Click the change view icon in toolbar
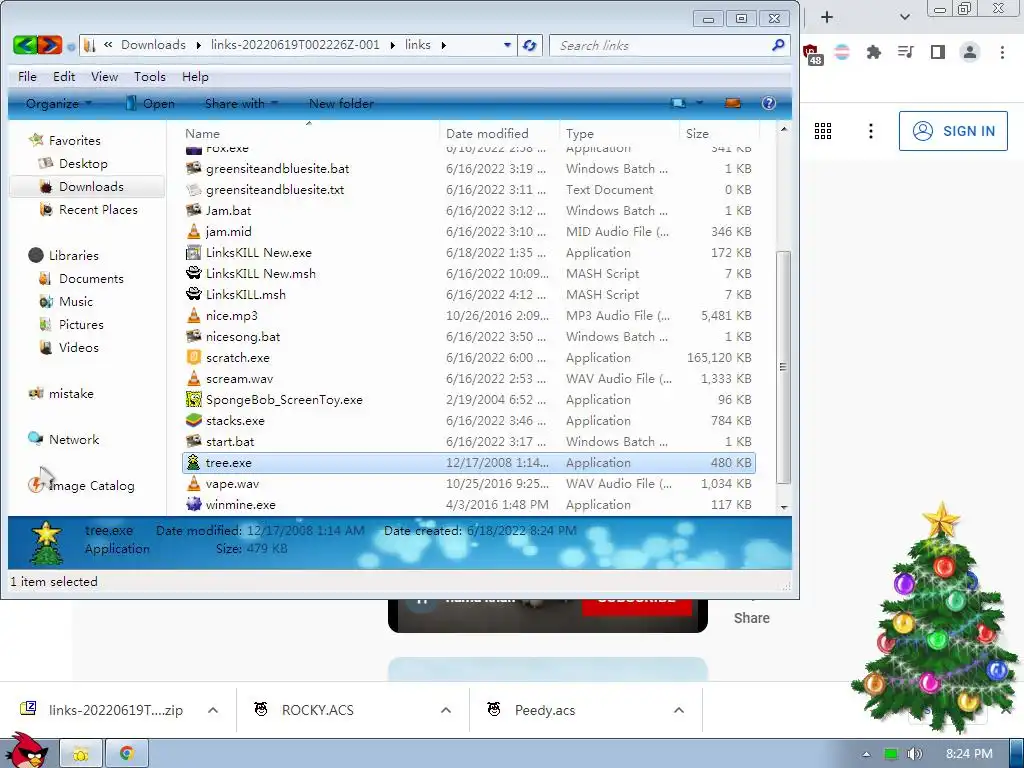Screen dimensions: 1024x768 pyautogui.click(x=679, y=103)
